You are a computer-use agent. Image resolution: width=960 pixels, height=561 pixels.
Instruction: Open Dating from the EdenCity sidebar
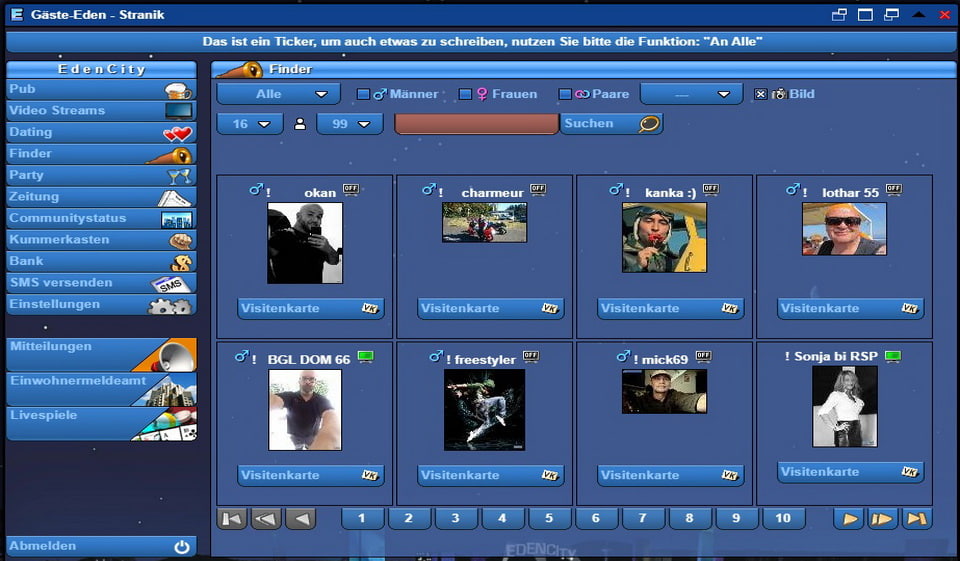coord(100,132)
